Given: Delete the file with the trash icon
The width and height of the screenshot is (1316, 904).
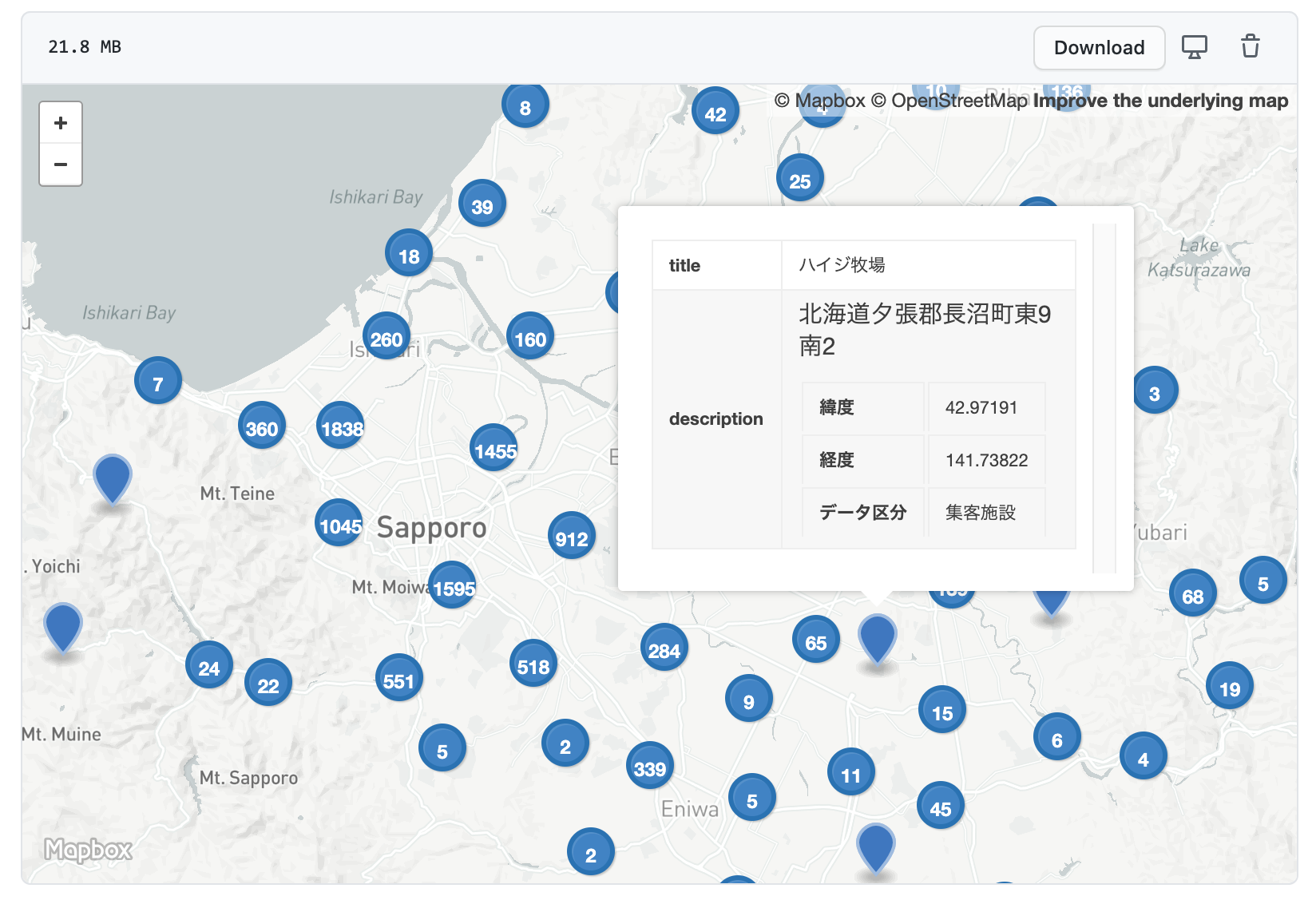Looking at the screenshot, I should click(x=1251, y=47).
